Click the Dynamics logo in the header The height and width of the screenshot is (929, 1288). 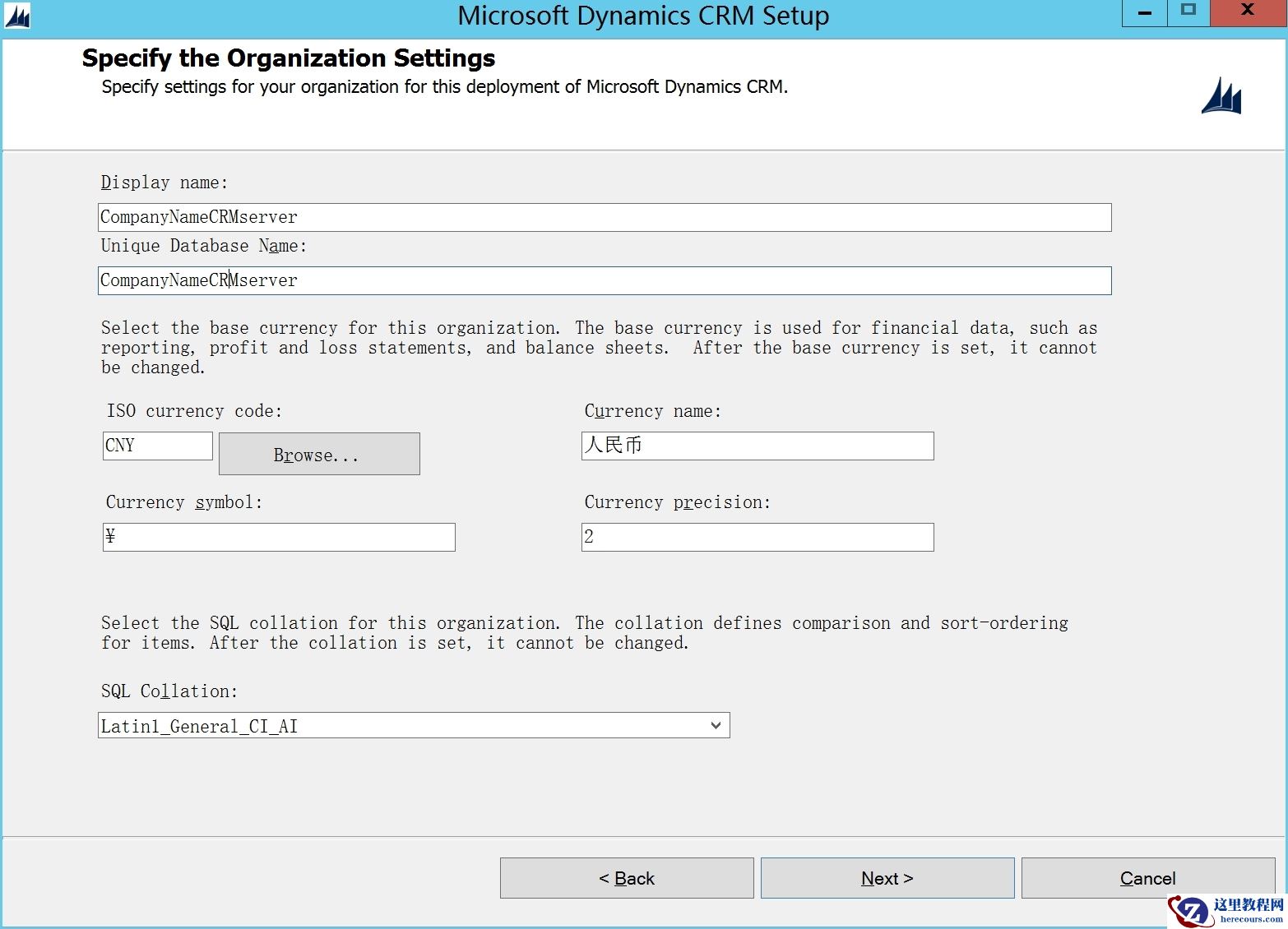pyautogui.click(x=1221, y=97)
